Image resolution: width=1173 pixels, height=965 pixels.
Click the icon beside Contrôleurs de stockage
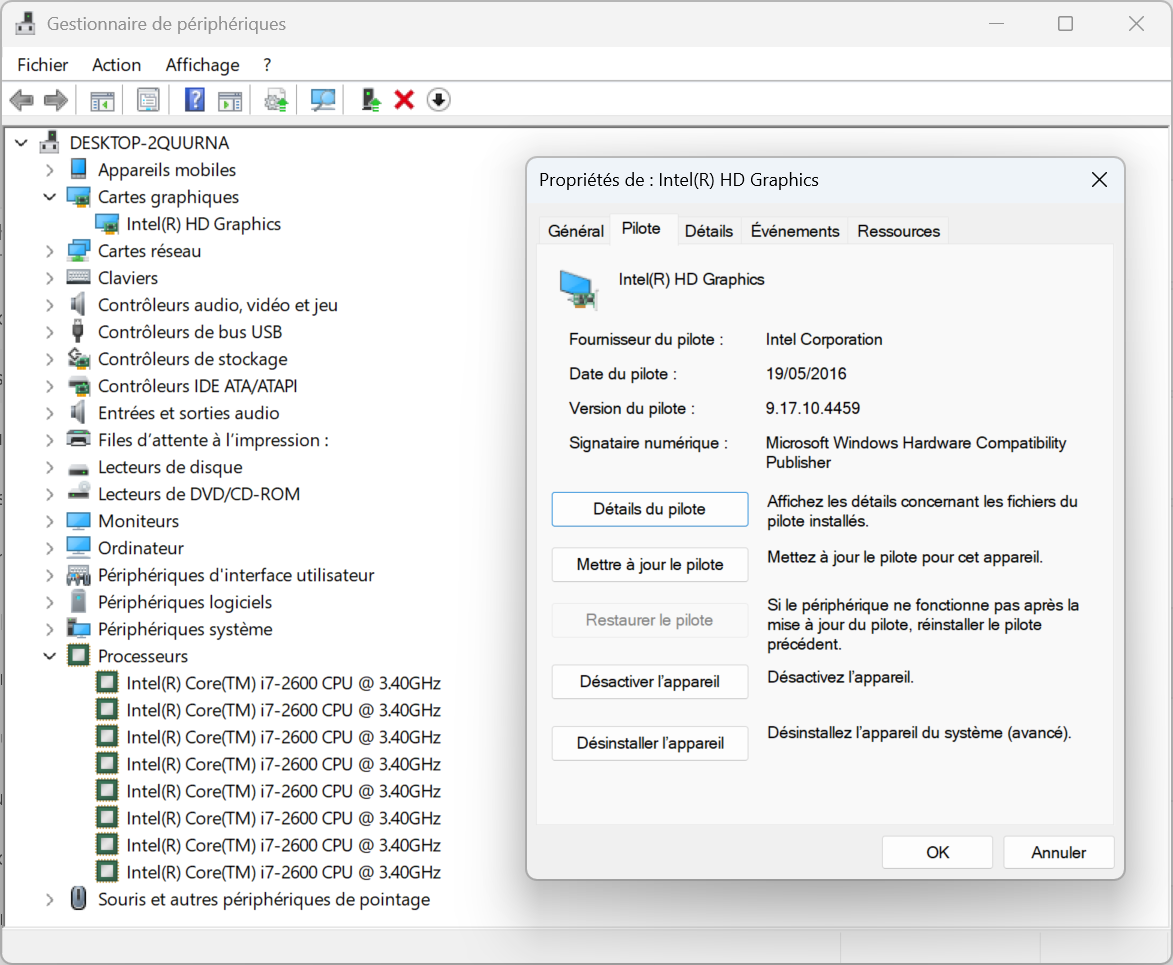tap(79, 358)
